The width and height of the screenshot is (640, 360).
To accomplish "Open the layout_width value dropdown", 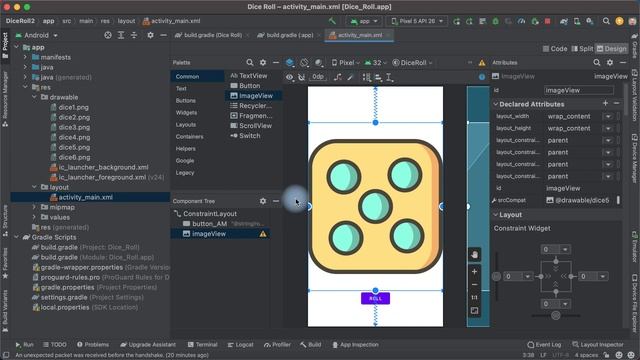I will tap(608, 116).
